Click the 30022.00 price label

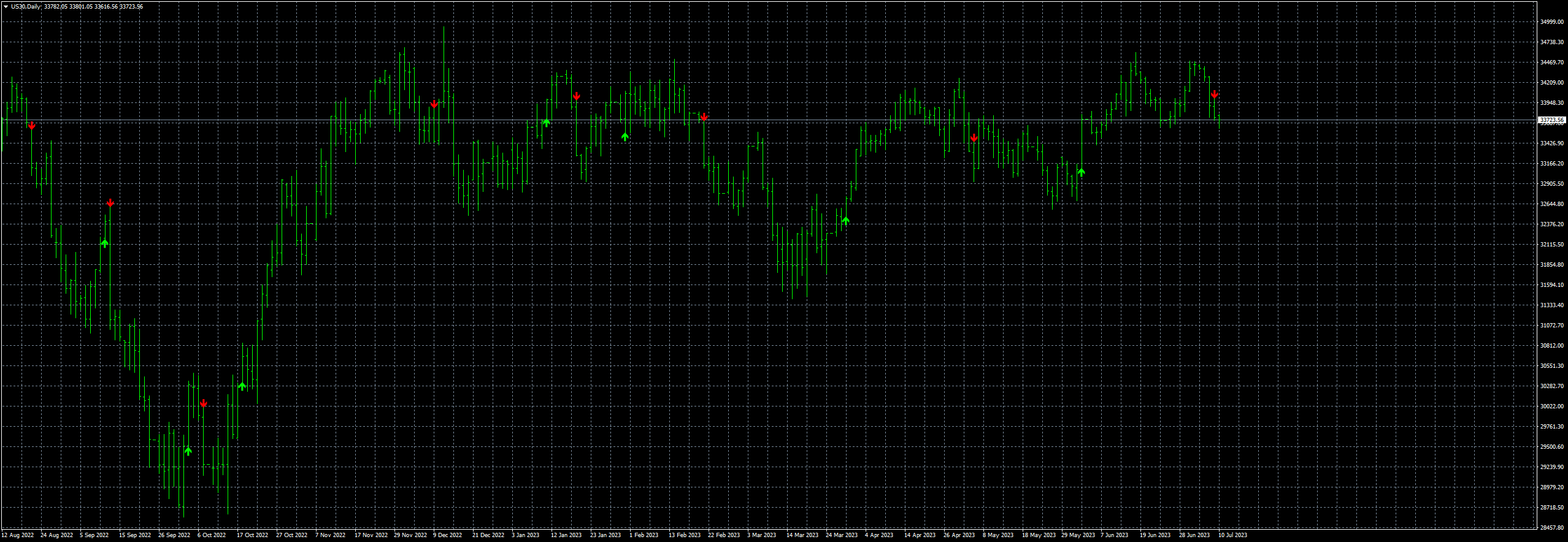[1552, 406]
